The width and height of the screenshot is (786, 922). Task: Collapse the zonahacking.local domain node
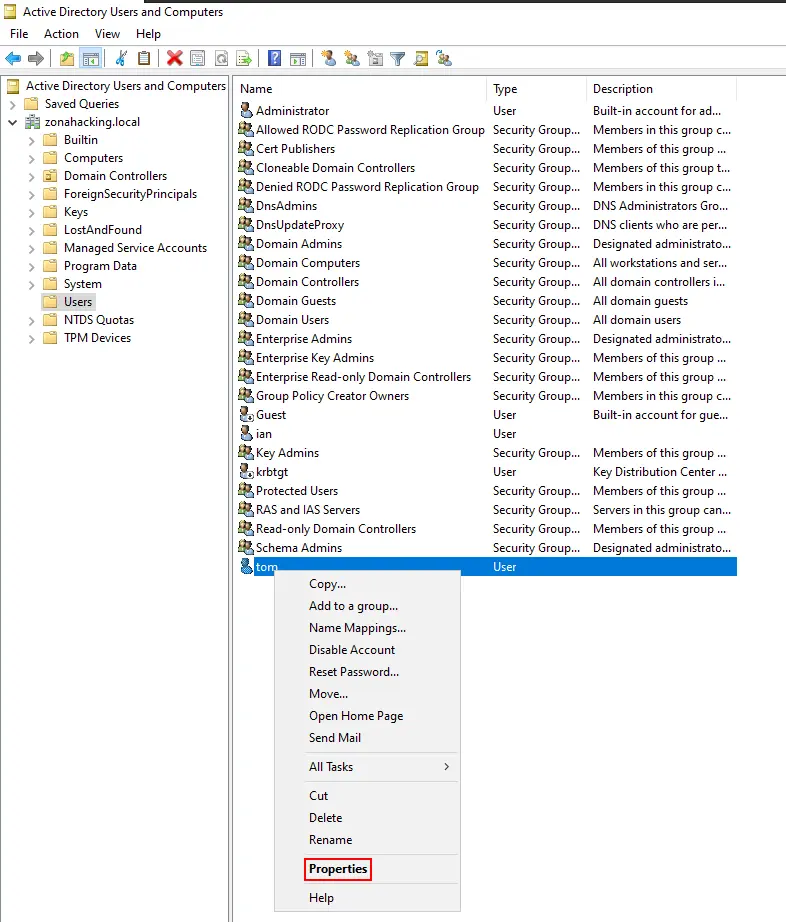[12, 122]
